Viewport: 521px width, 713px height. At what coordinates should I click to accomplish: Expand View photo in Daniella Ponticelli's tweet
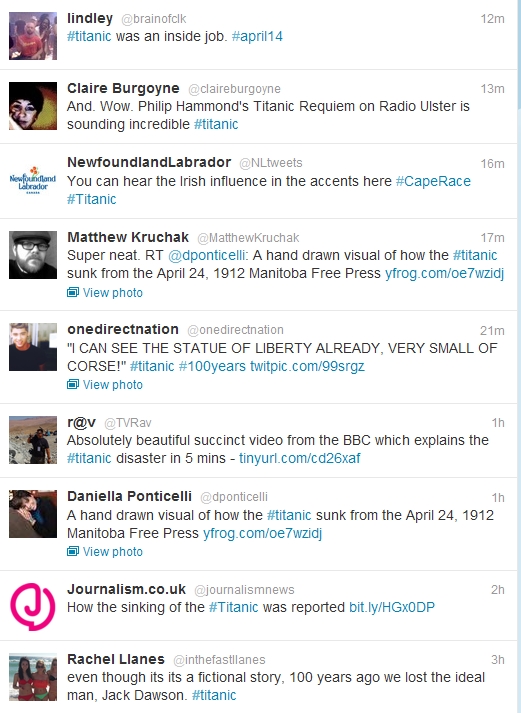tap(113, 552)
